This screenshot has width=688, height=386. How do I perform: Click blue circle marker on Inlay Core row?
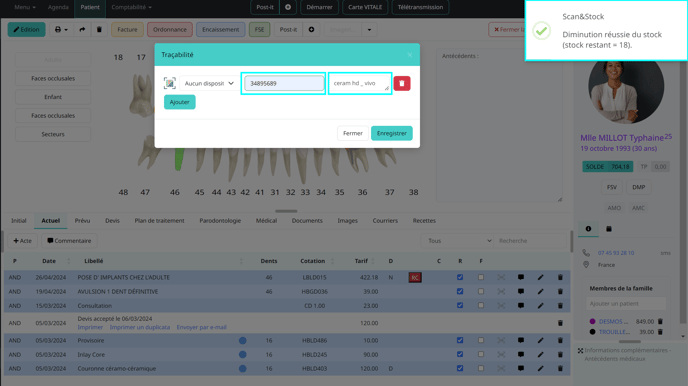click(x=243, y=354)
